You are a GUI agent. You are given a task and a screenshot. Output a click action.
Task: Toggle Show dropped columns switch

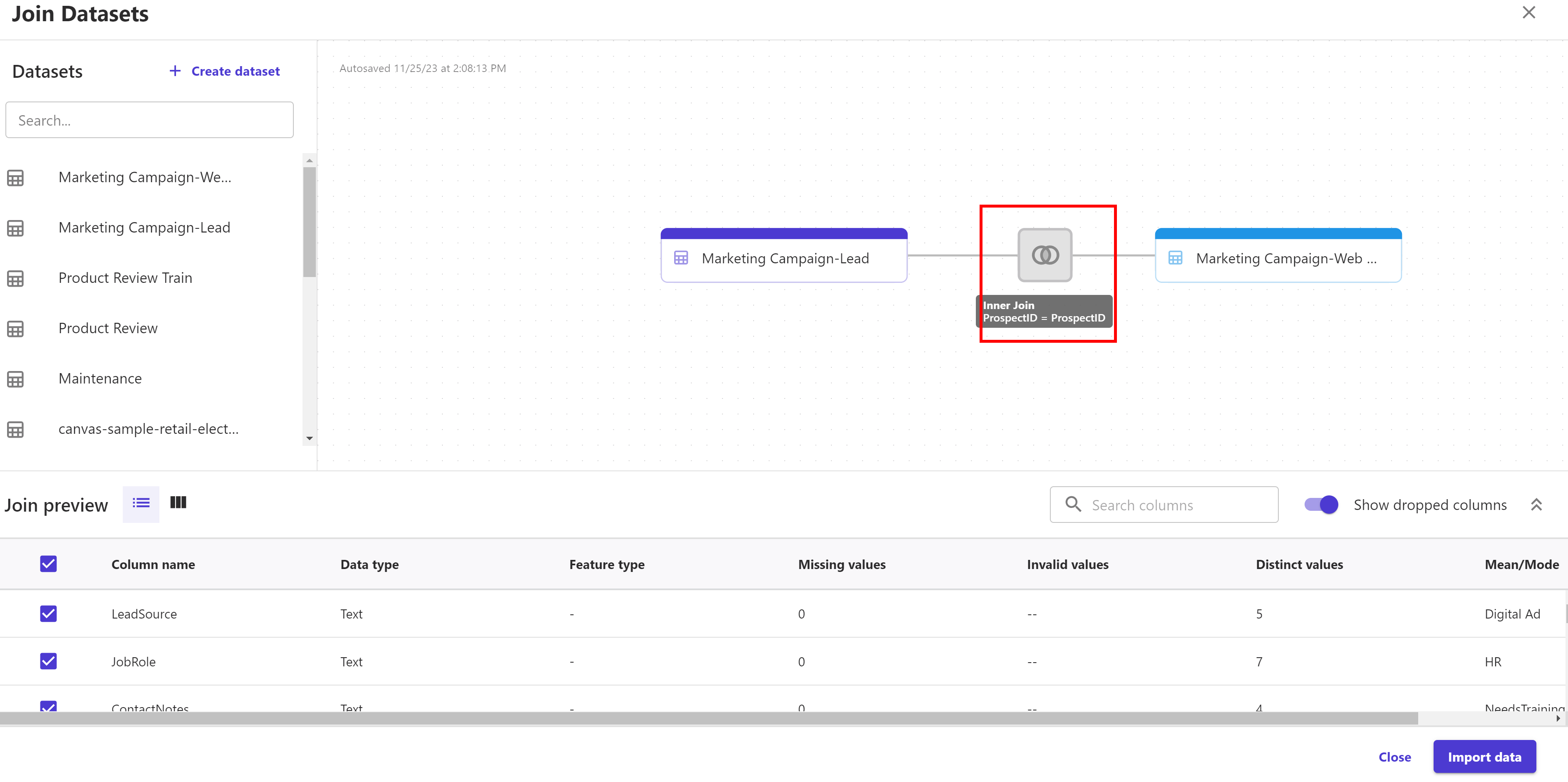click(x=1320, y=505)
